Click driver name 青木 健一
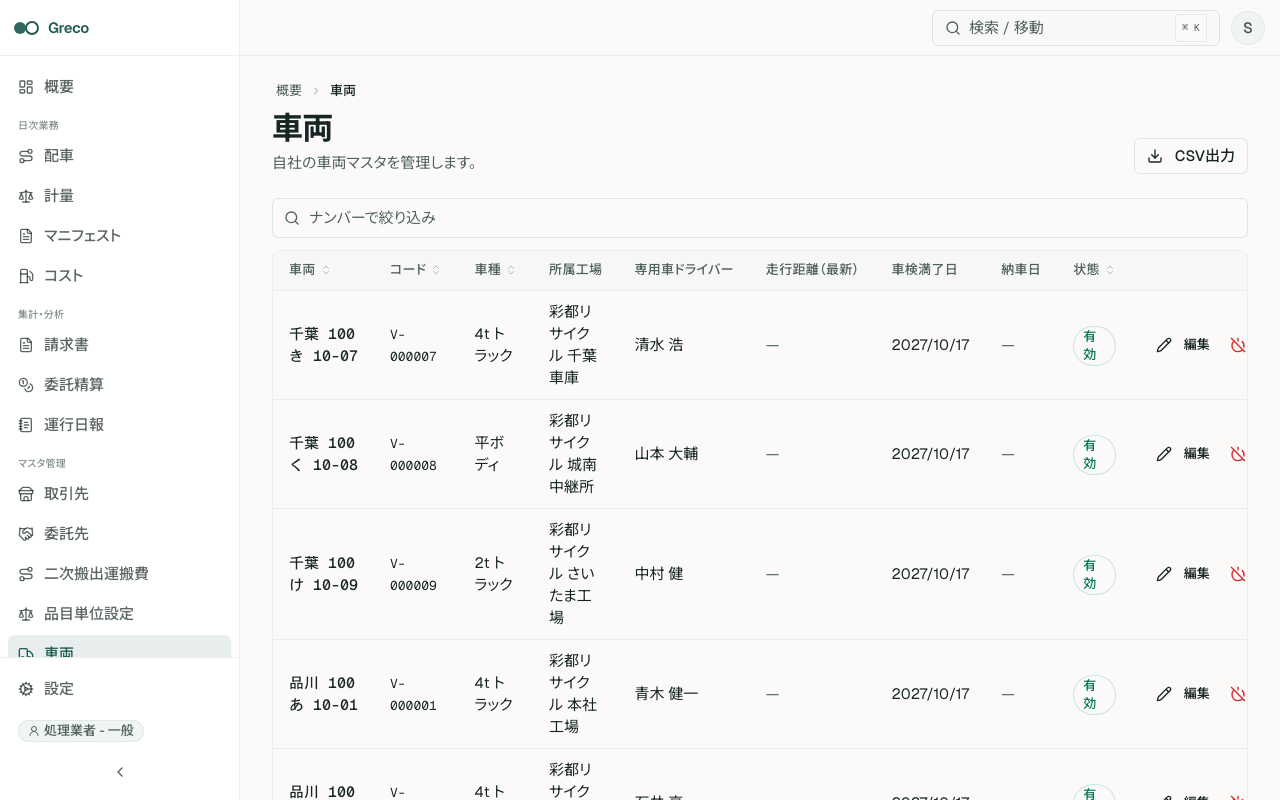The height and width of the screenshot is (800, 1280). point(666,694)
